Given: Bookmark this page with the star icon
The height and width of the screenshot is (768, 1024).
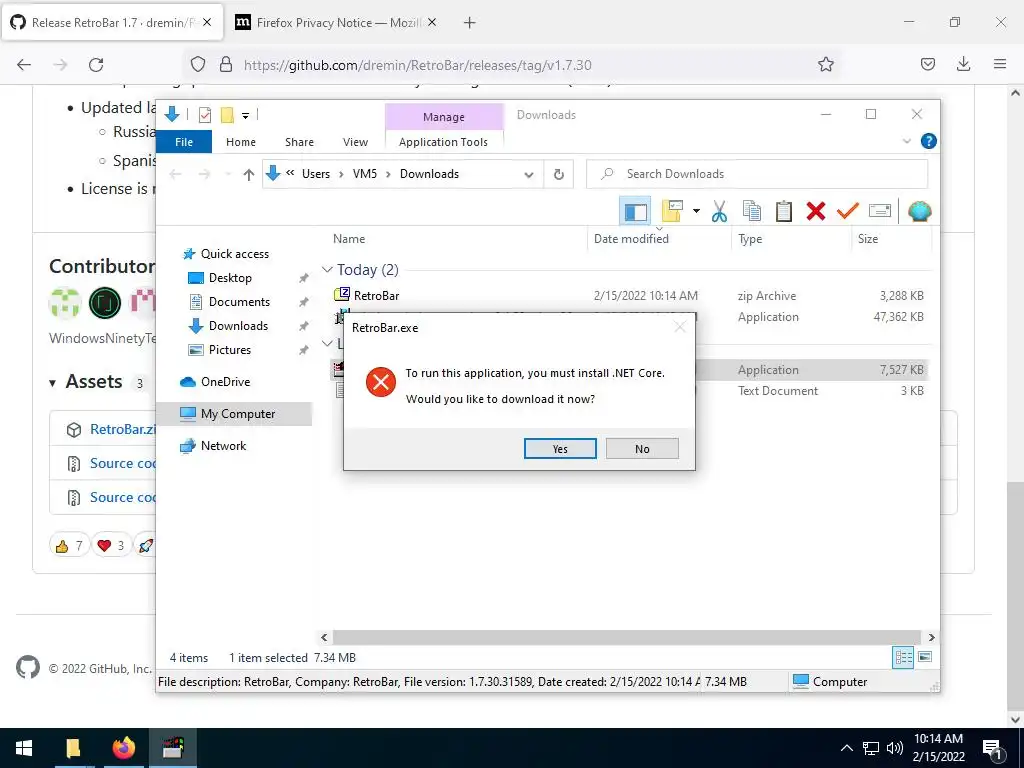Looking at the screenshot, I should click(x=825, y=65).
